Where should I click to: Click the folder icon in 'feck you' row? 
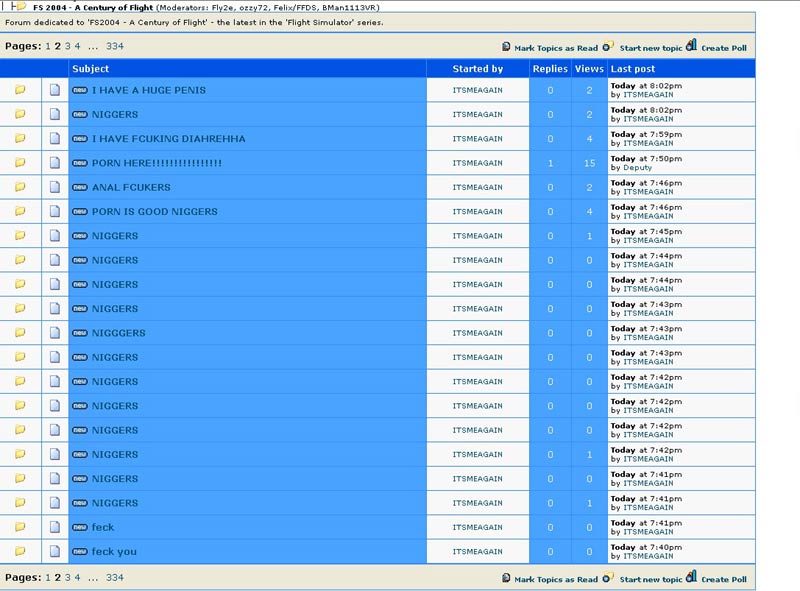[20, 552]
